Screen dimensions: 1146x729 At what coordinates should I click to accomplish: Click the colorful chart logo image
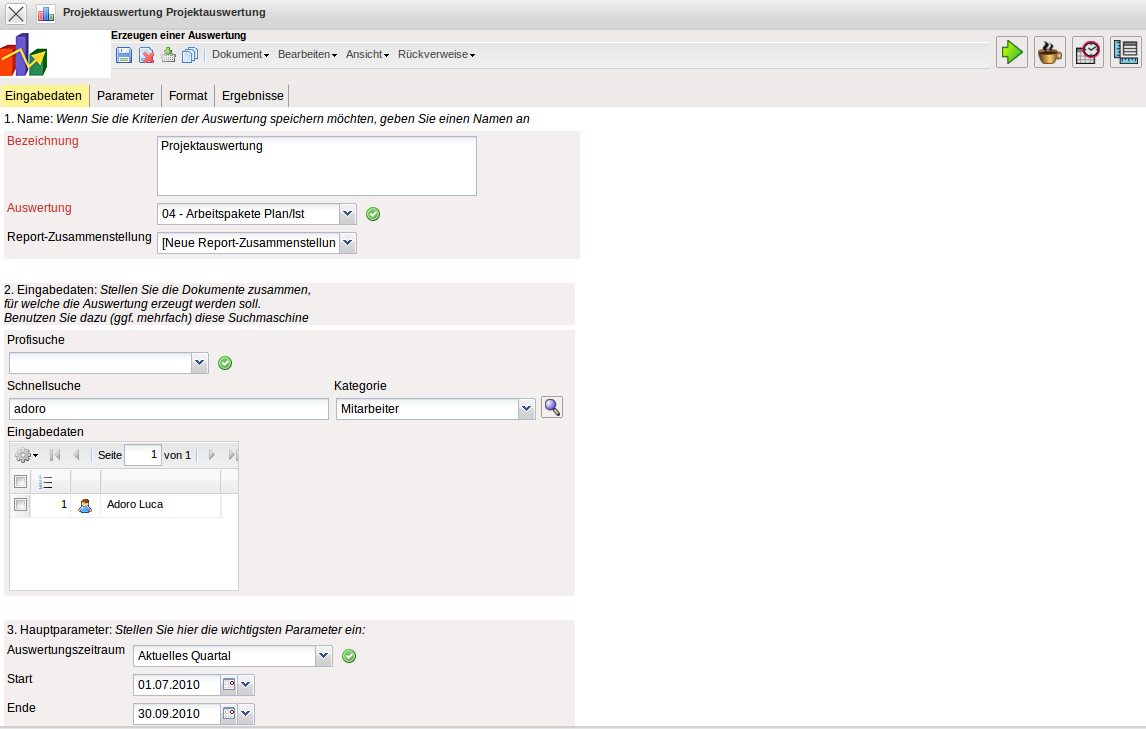(x=24, y=55)
